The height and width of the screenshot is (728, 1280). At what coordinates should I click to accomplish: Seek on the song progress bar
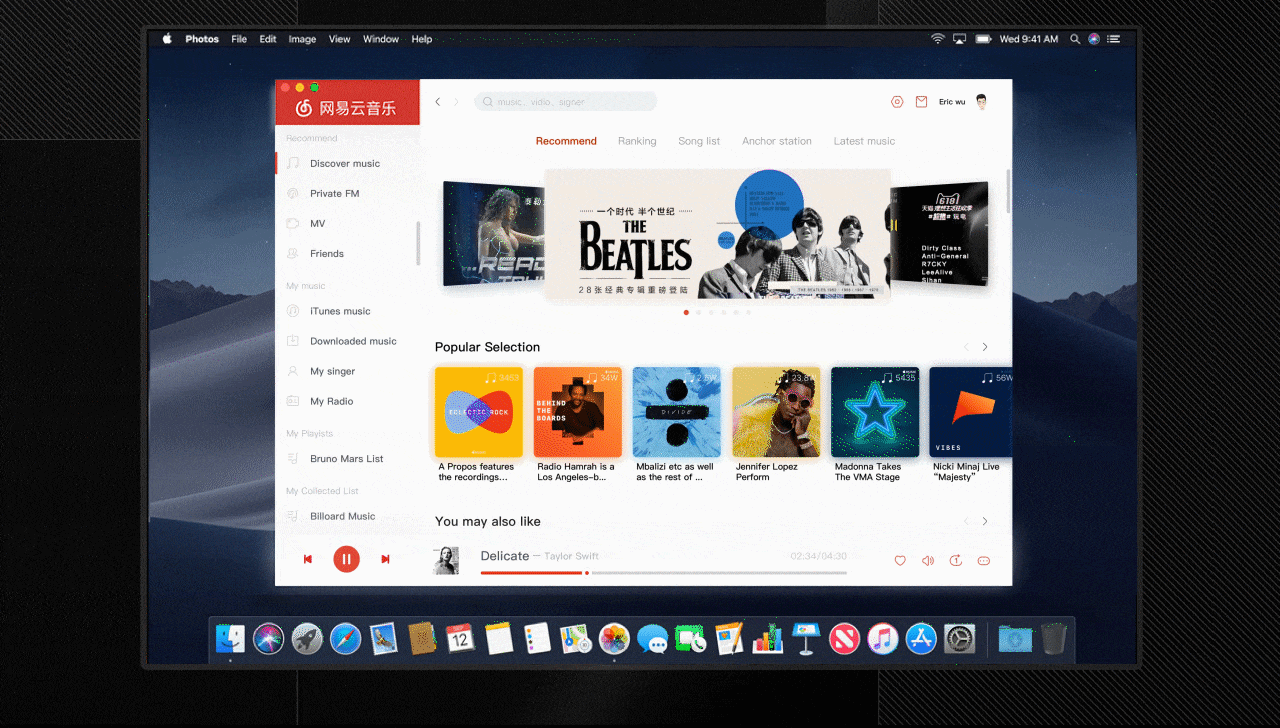664,573
